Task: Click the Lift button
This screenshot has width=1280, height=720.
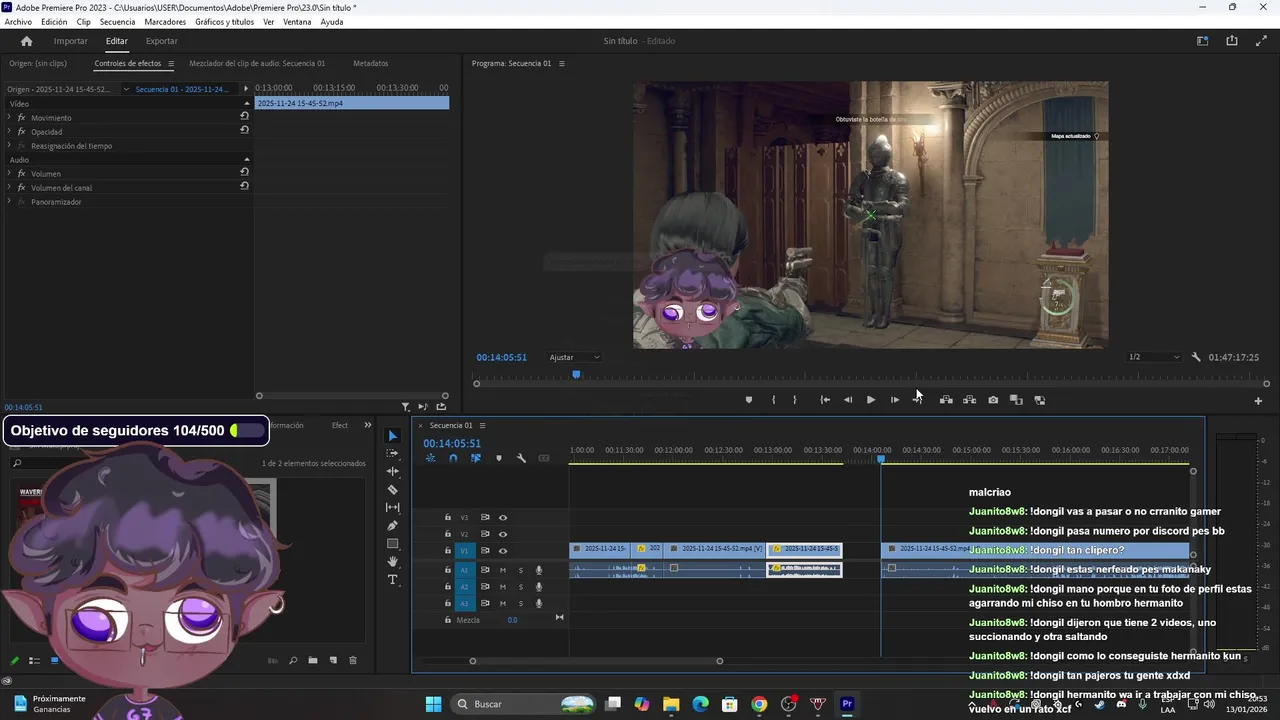Action: pyautogui.click(x=946, y=400)
